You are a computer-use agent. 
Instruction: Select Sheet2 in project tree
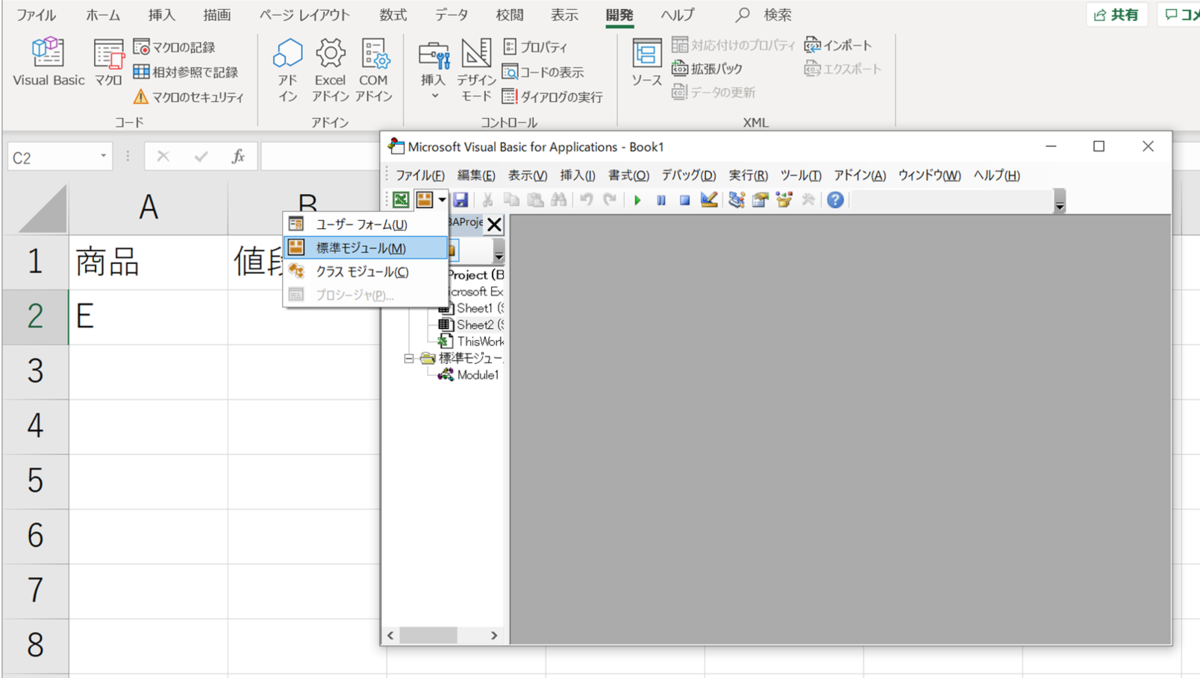(x=473, y=325)
